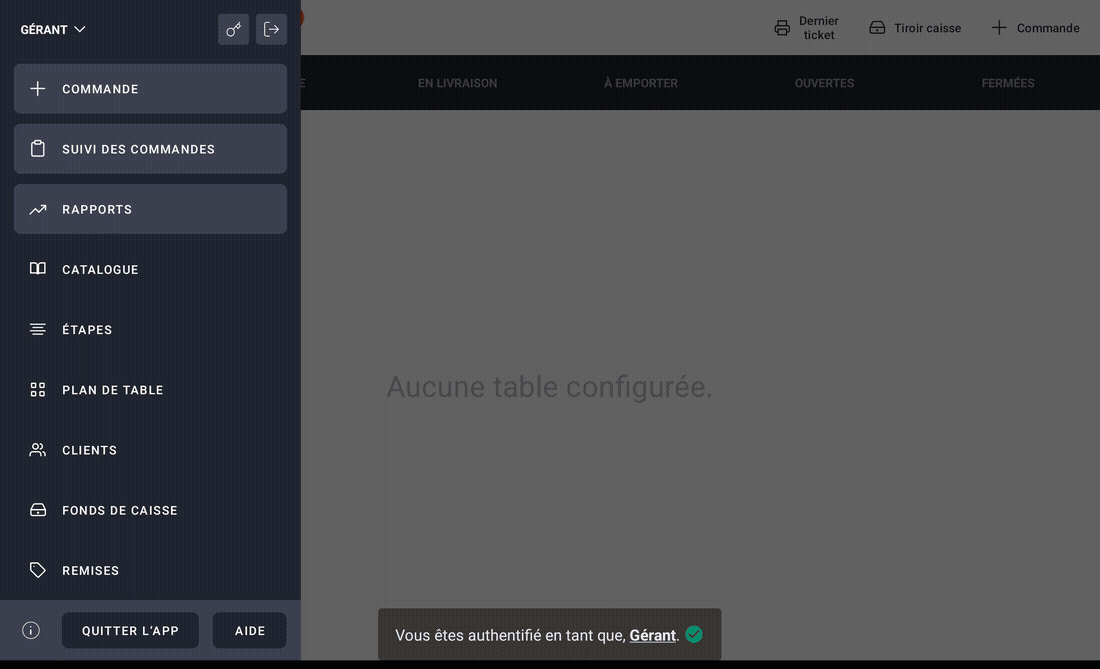Screen dimensions: 1100x669
Task: Click the Aide button
Action: (x=250, y=630)
